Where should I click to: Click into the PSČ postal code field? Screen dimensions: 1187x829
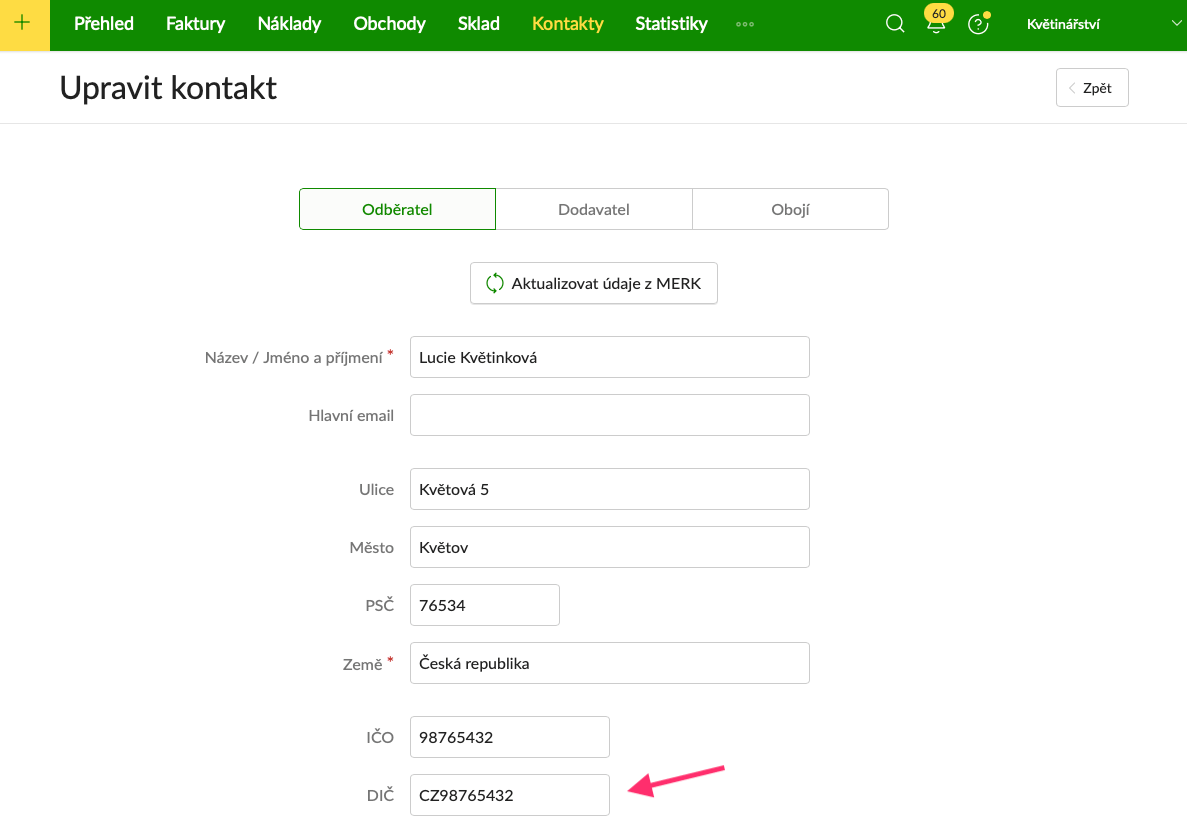(484, 605)
